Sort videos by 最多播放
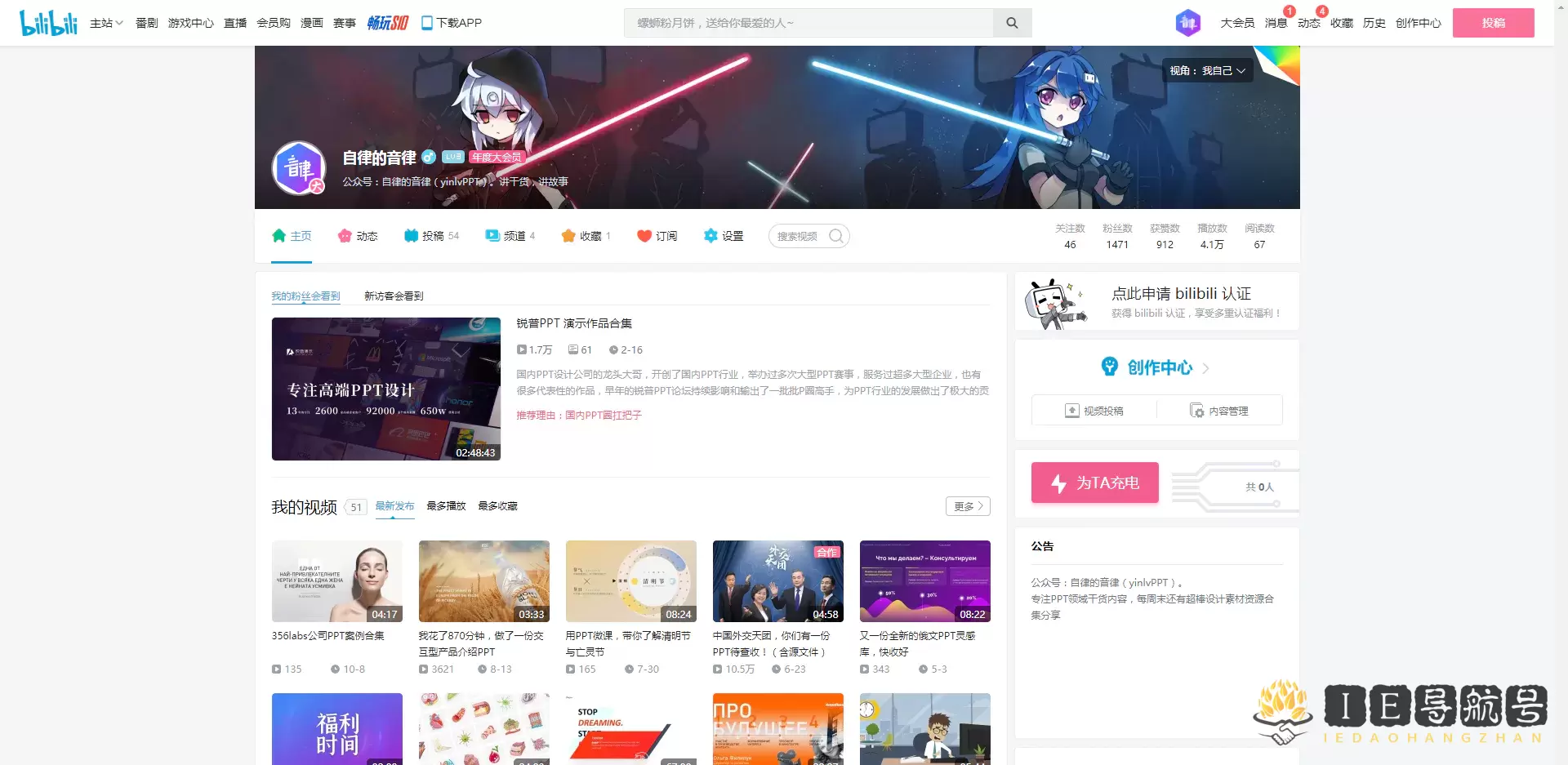1568x765 pixels. click(x=446, y=506)
